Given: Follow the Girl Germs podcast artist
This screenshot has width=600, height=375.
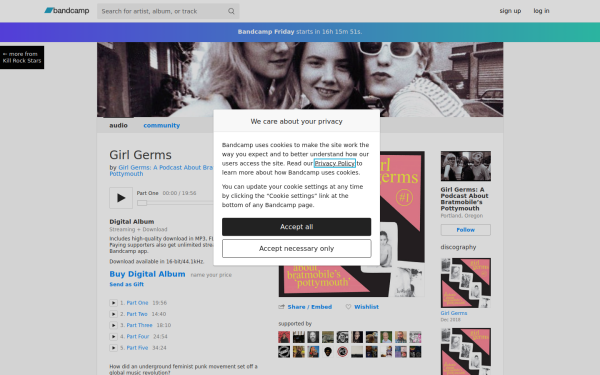Looking at the screenshot, I should pos(466,230).
